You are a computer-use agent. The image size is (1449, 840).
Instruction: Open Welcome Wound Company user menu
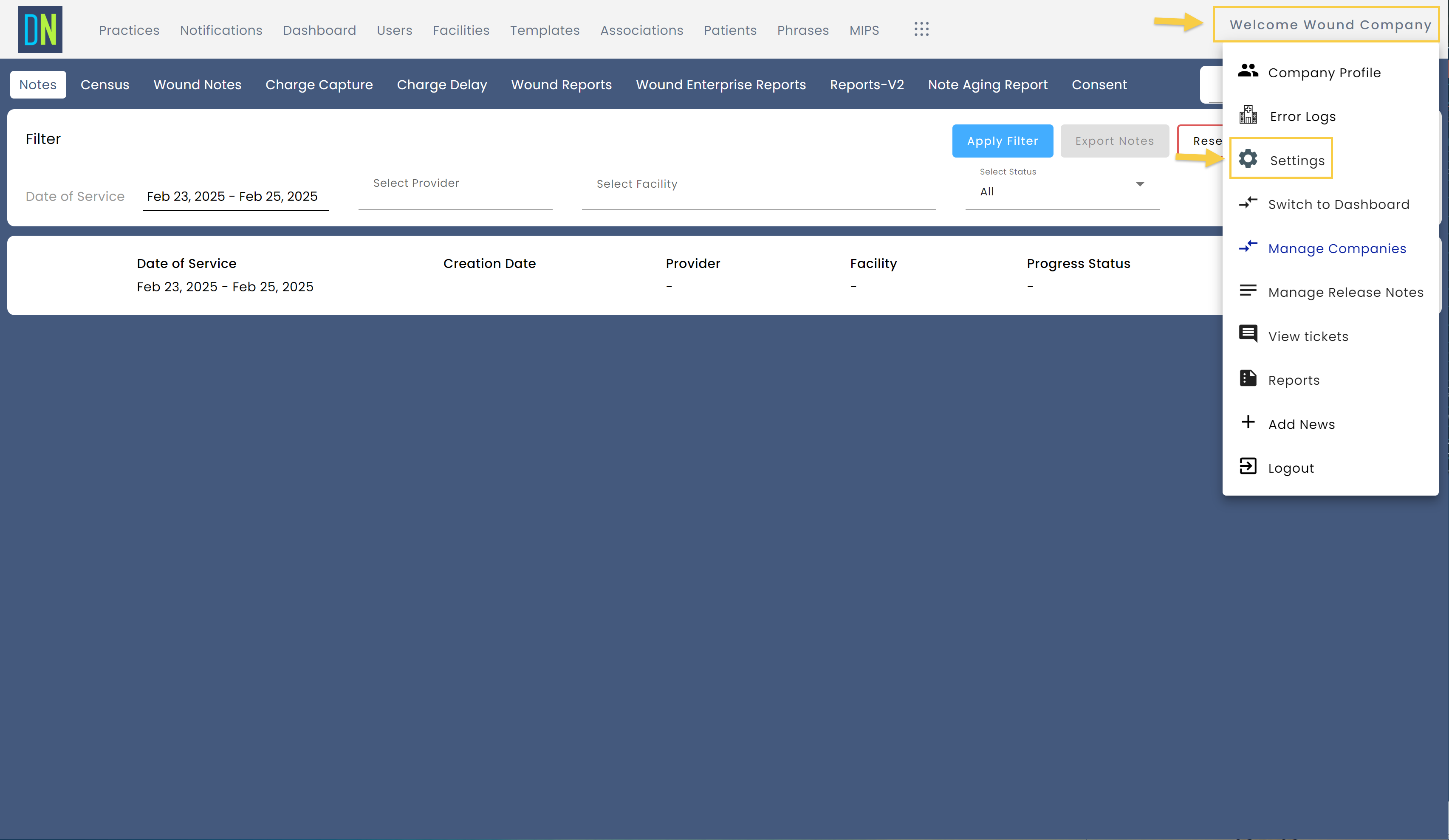pyautogui.click(x=1330, y=25)
